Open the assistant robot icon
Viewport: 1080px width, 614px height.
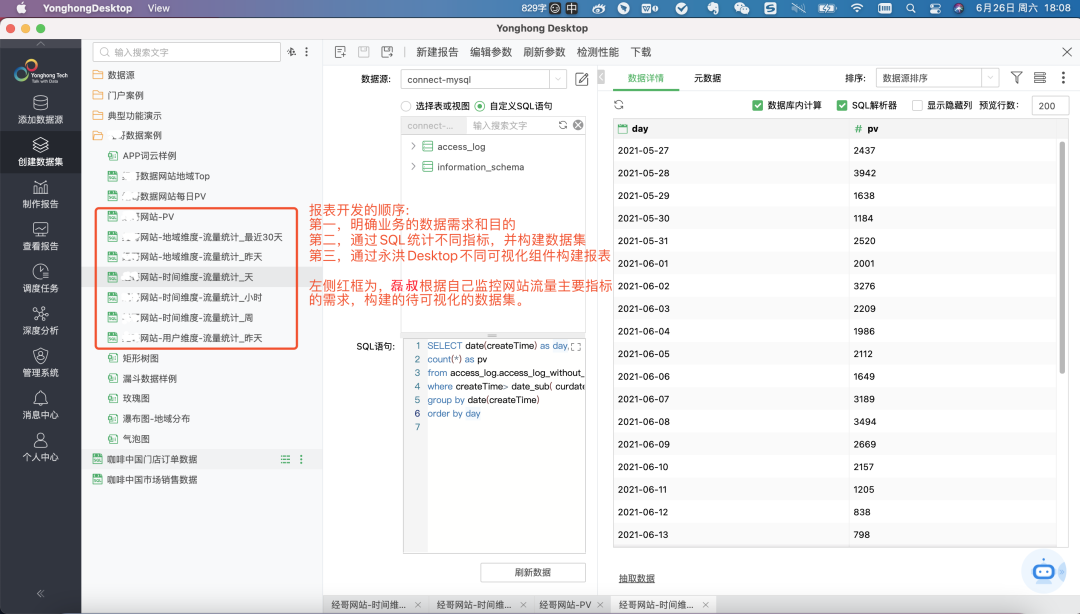tap(1043, 571)
